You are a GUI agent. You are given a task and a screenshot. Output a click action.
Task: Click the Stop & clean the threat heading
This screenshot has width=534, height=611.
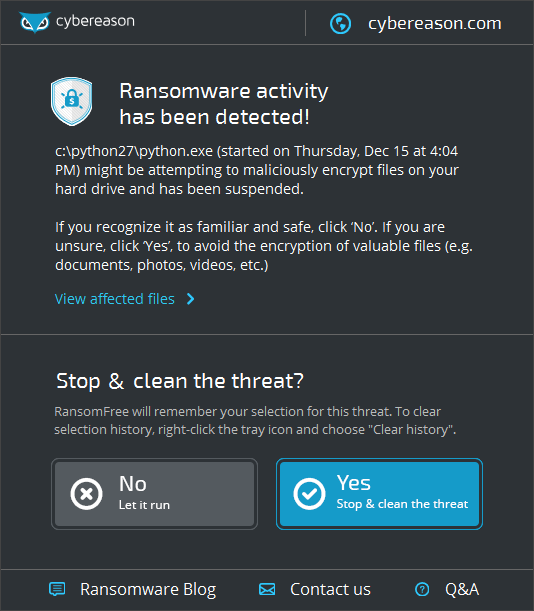tap(180, 381)
